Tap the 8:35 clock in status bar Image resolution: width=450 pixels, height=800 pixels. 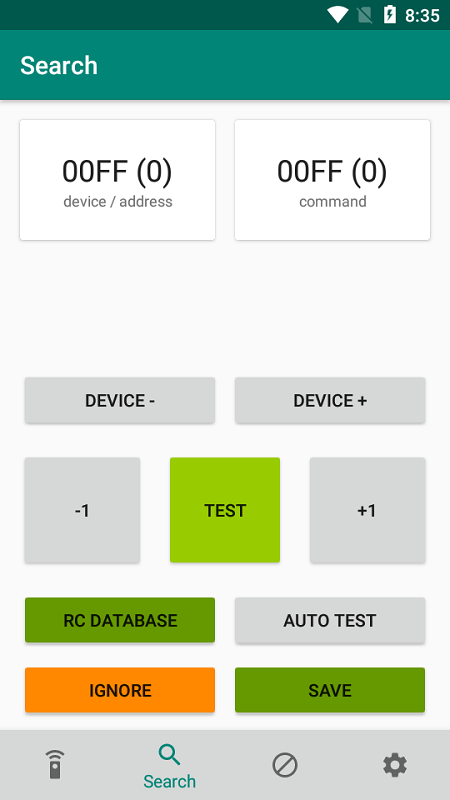coord(422,16)
